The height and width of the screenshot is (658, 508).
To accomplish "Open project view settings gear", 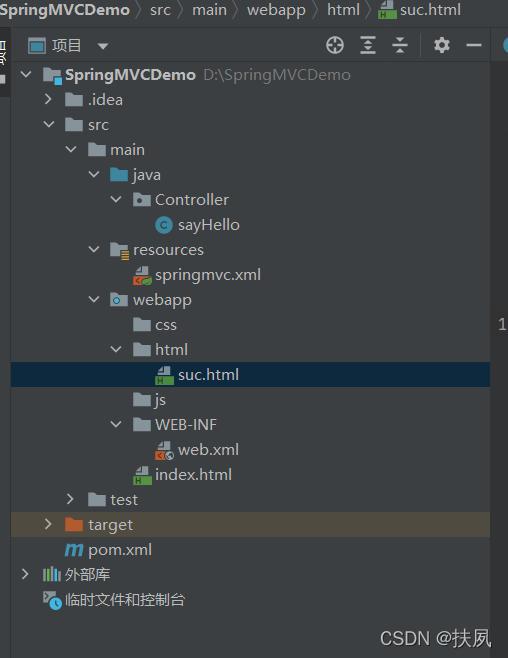I will [442, 45].
